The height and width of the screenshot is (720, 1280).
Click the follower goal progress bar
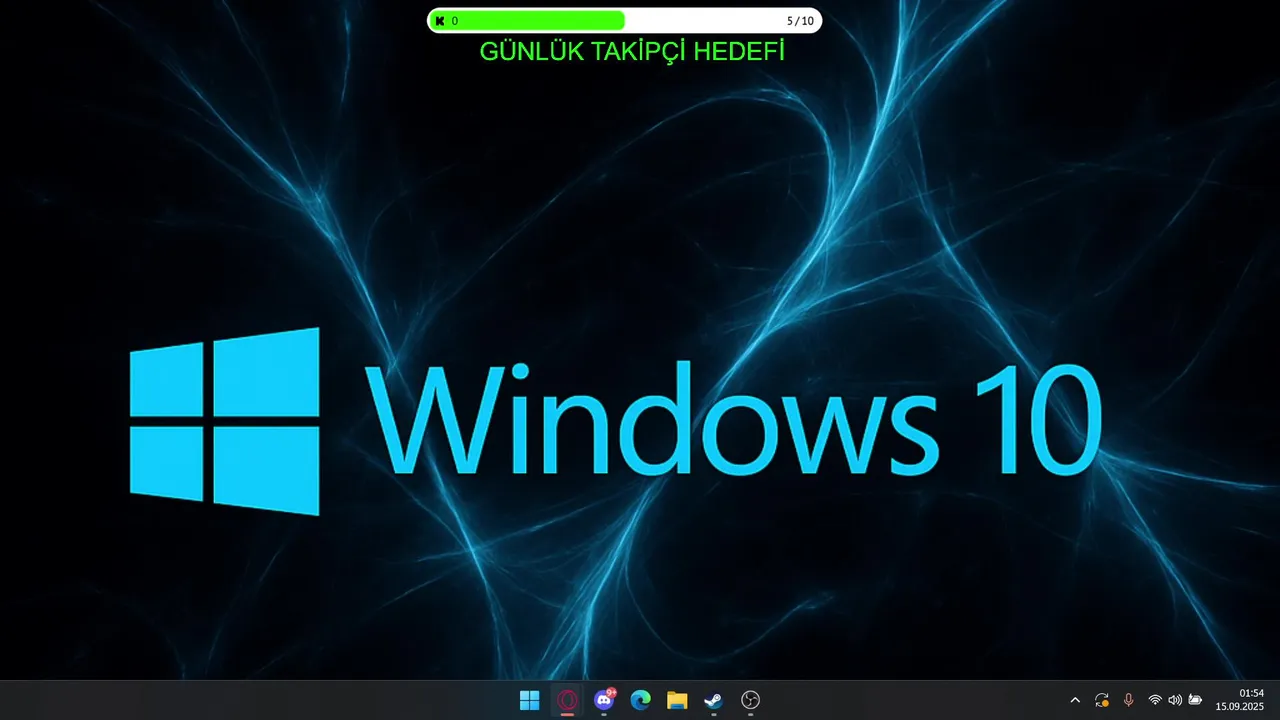pyautogui.click(x=625, y=20)
